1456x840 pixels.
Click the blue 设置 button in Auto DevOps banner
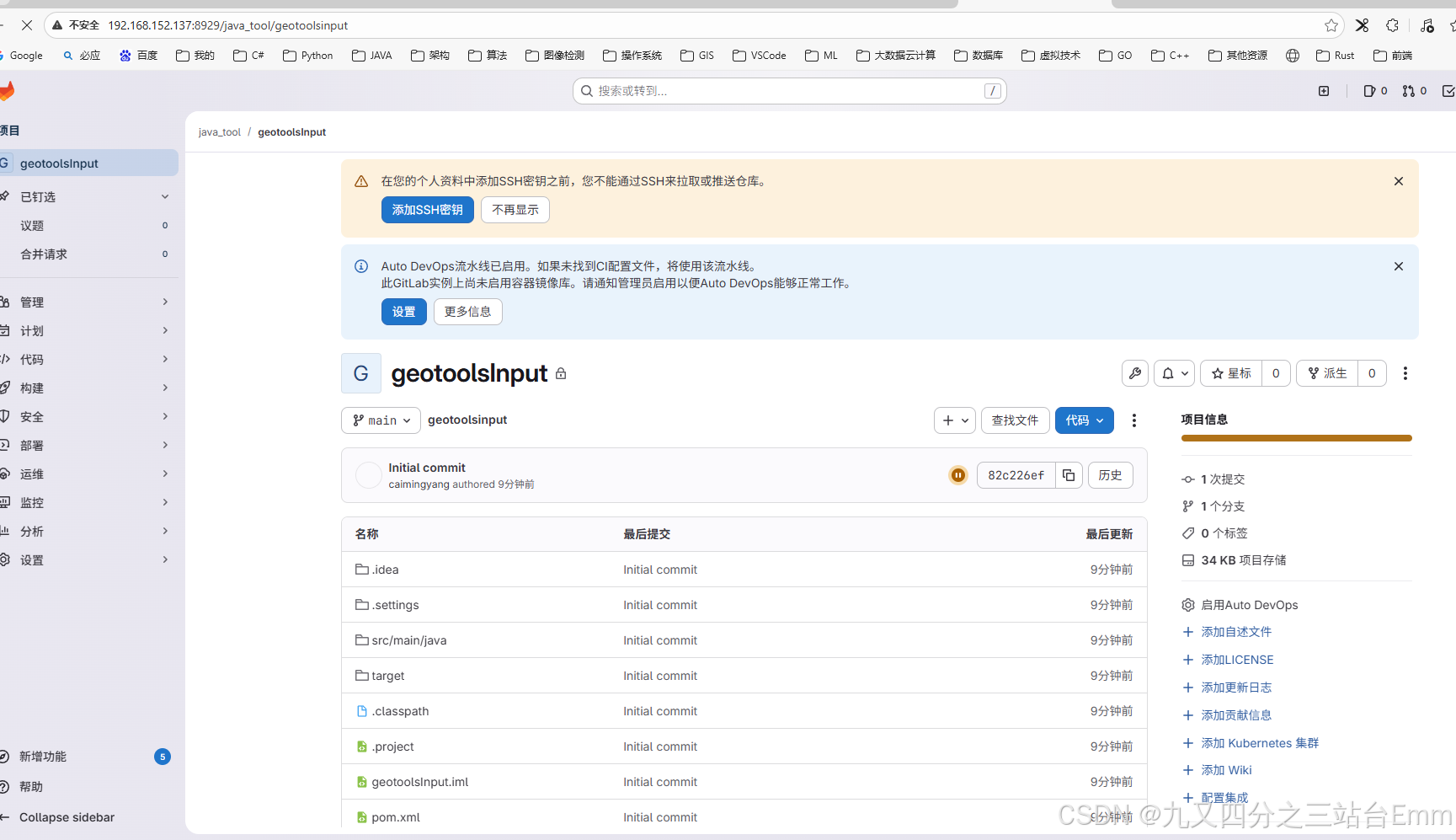(x=404, y=312)
